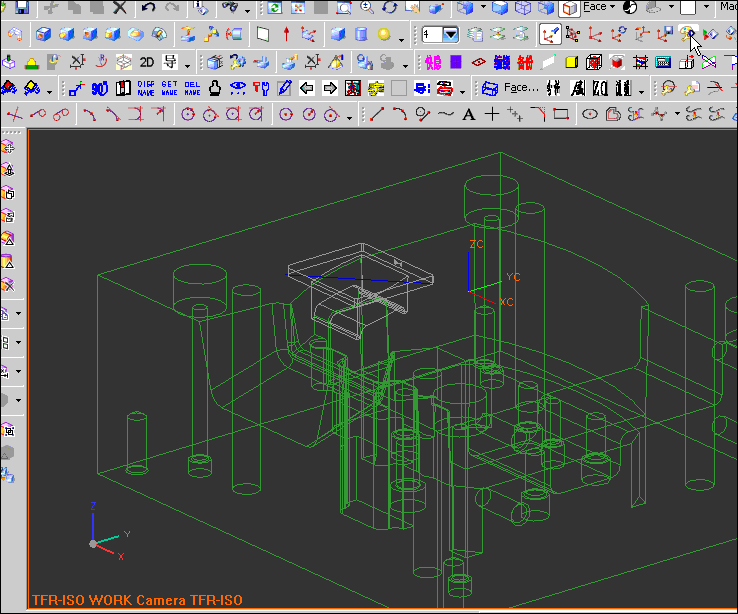Click the Face... toolbar button

tap(511, 88)
